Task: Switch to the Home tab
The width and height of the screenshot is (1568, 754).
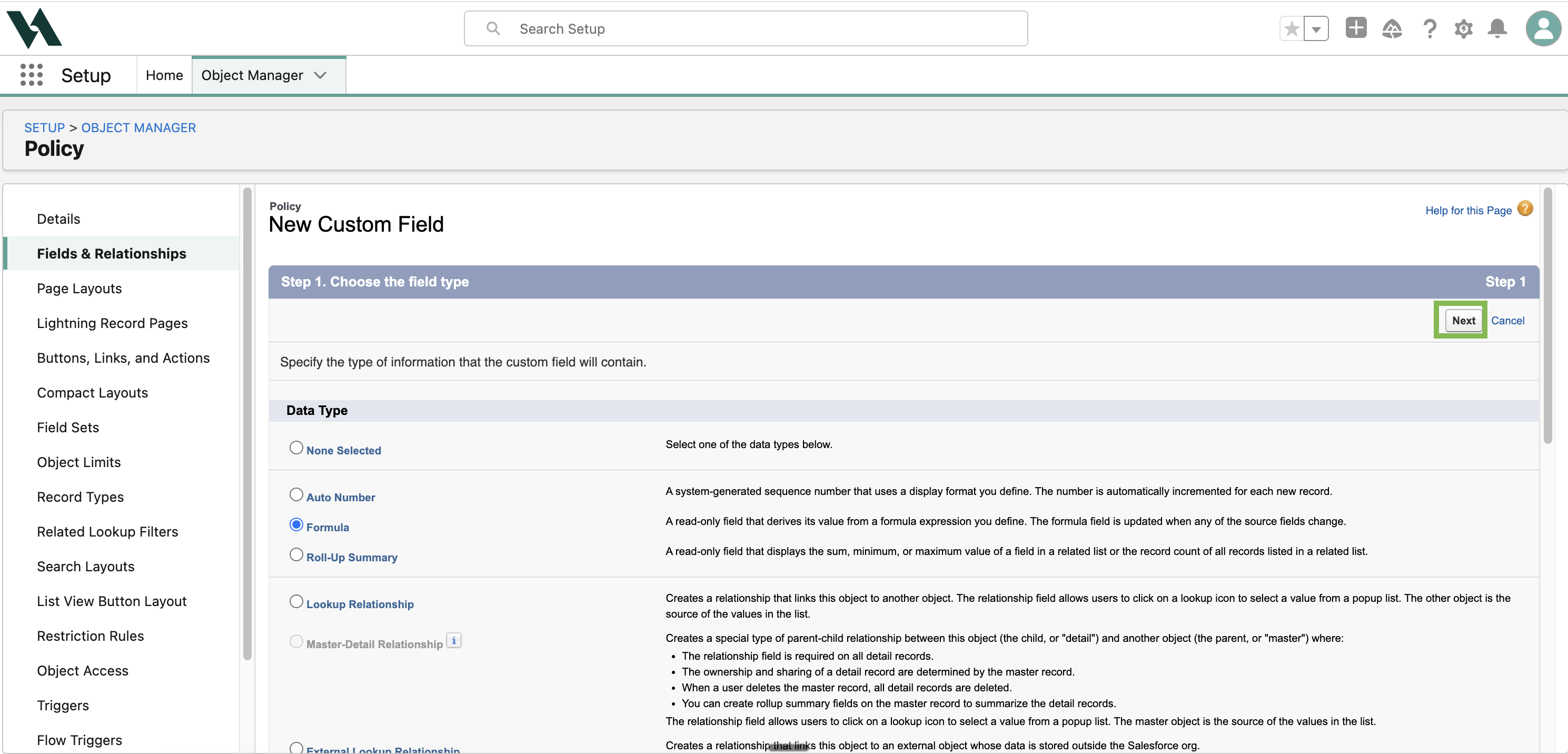Action: tap(164, 75)
